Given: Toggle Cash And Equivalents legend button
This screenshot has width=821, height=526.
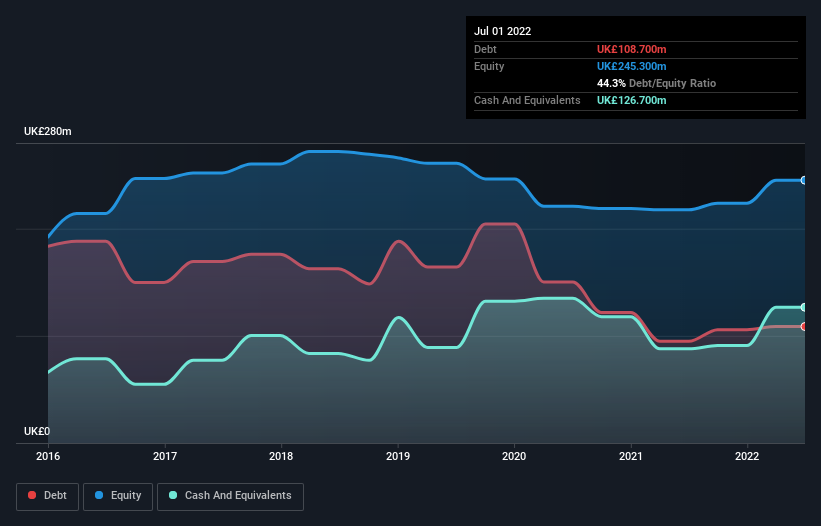Looking at the screenshot, I should point(230,496).
